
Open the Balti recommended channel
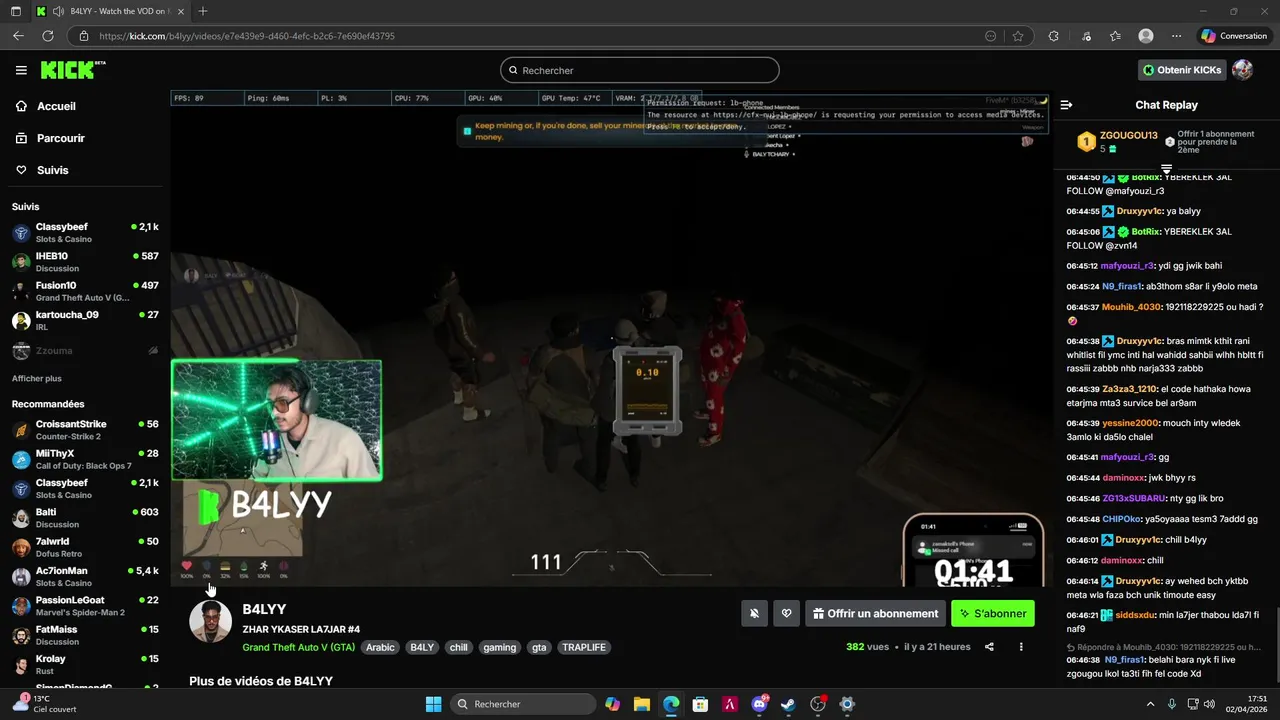pos(85,518)
